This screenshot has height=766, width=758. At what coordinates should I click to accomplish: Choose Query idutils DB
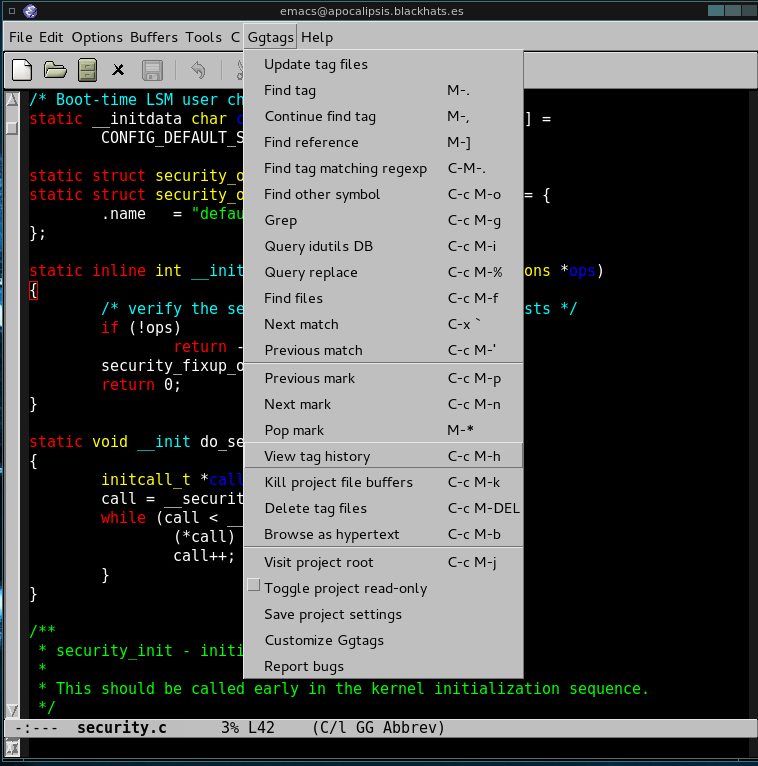tap(383, 246)
